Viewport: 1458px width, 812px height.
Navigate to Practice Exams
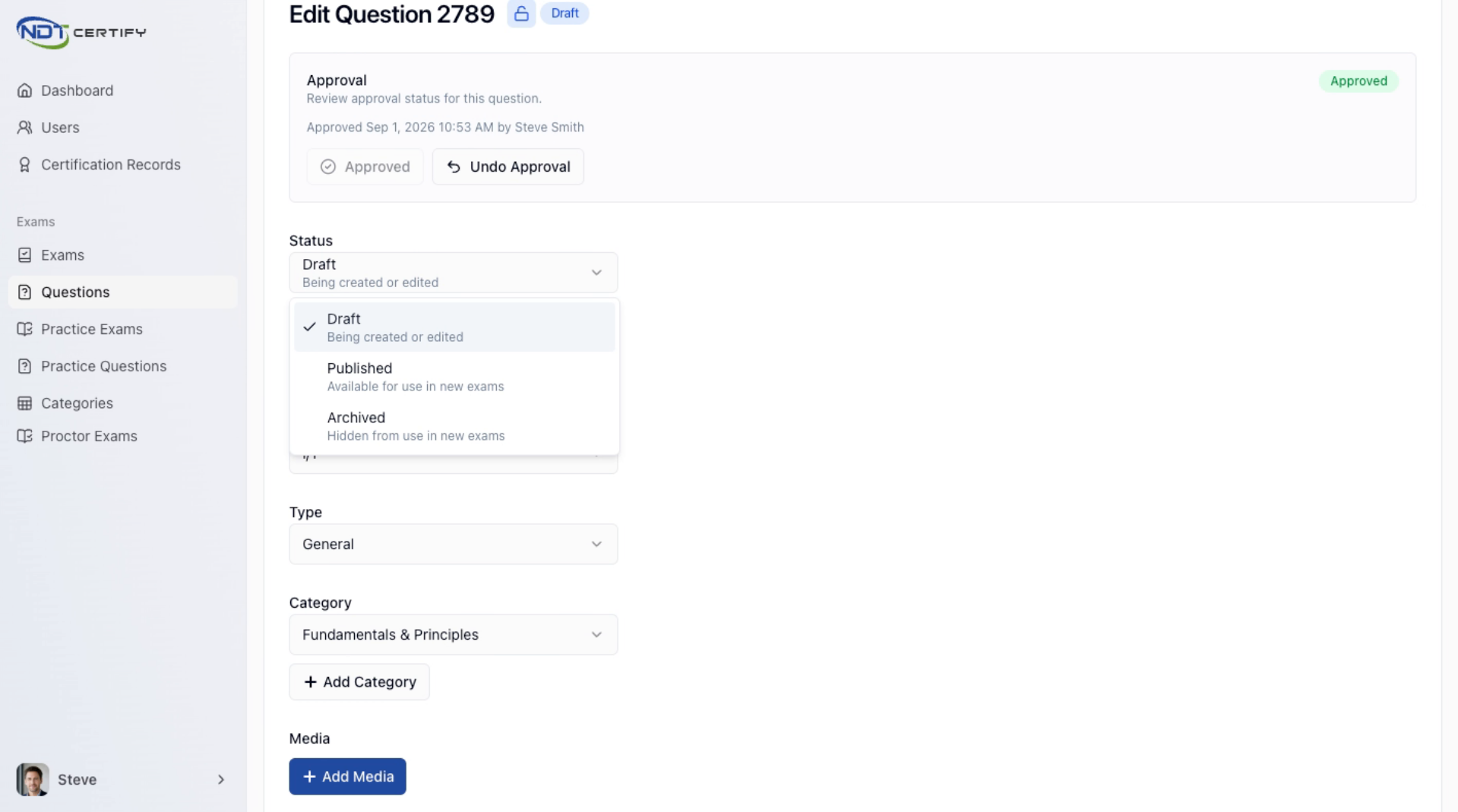[123, 329]
